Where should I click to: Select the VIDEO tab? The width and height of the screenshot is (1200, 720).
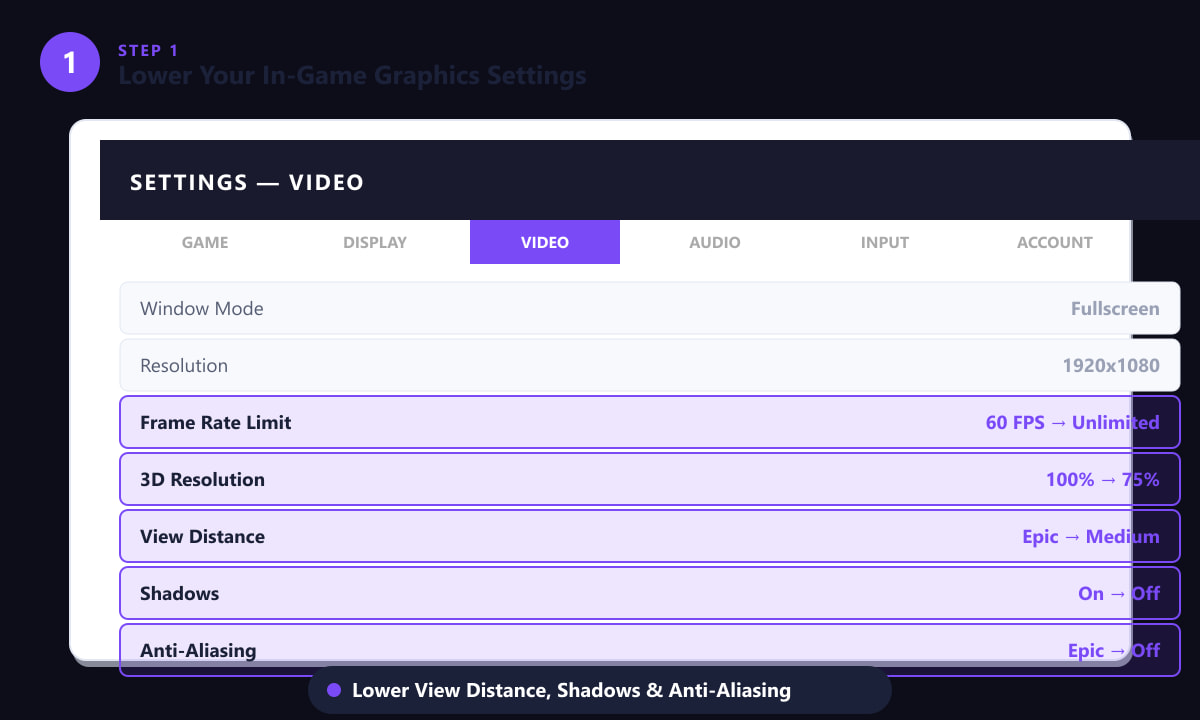(x=545, y=242)
